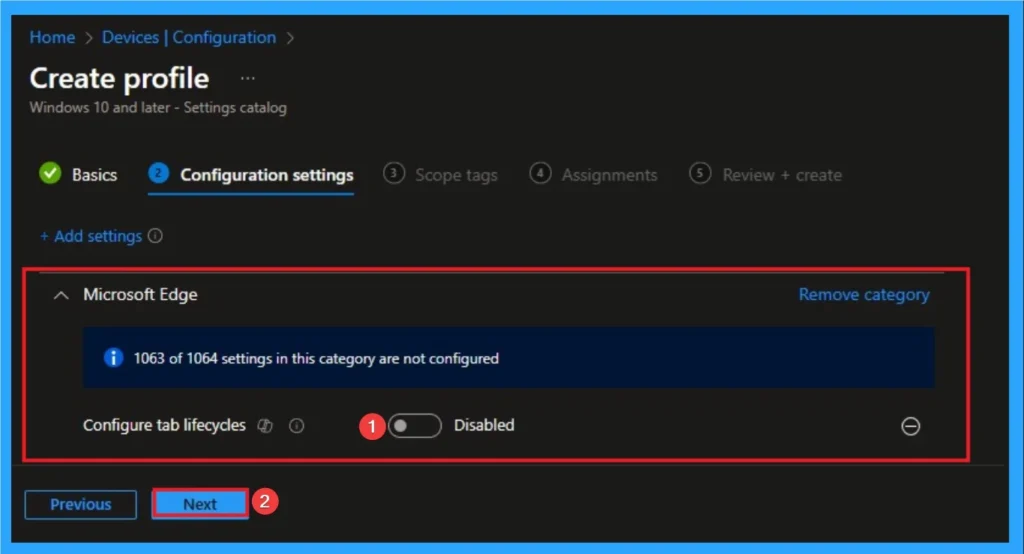Click the Next button
Image resolution: width=1024 pixels, height=554 pixels.
pyautogui.click(x=200, y=504)
